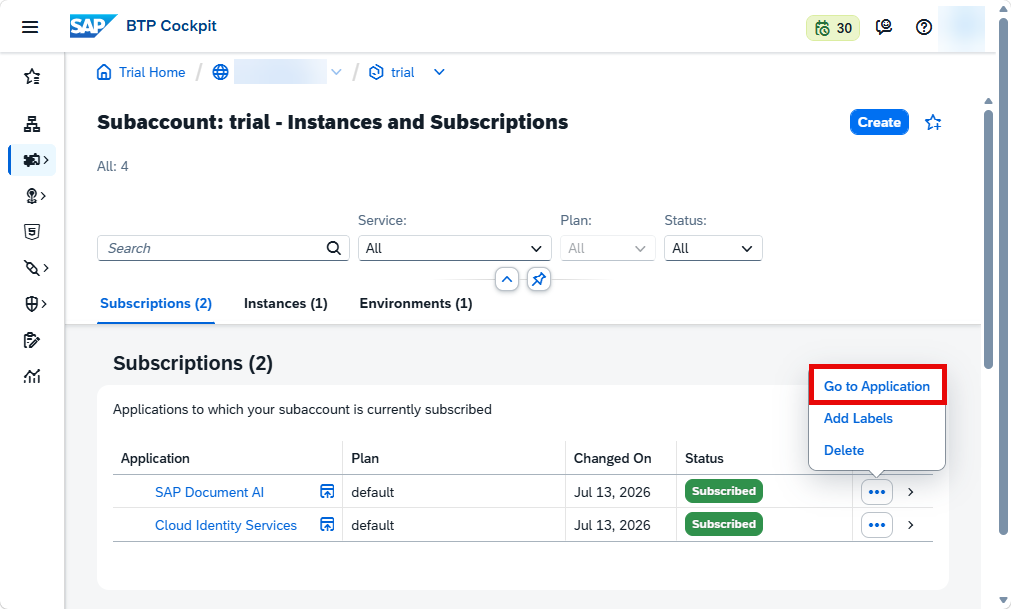
Task: Pin the filter header bar
Action: [539, 280]
